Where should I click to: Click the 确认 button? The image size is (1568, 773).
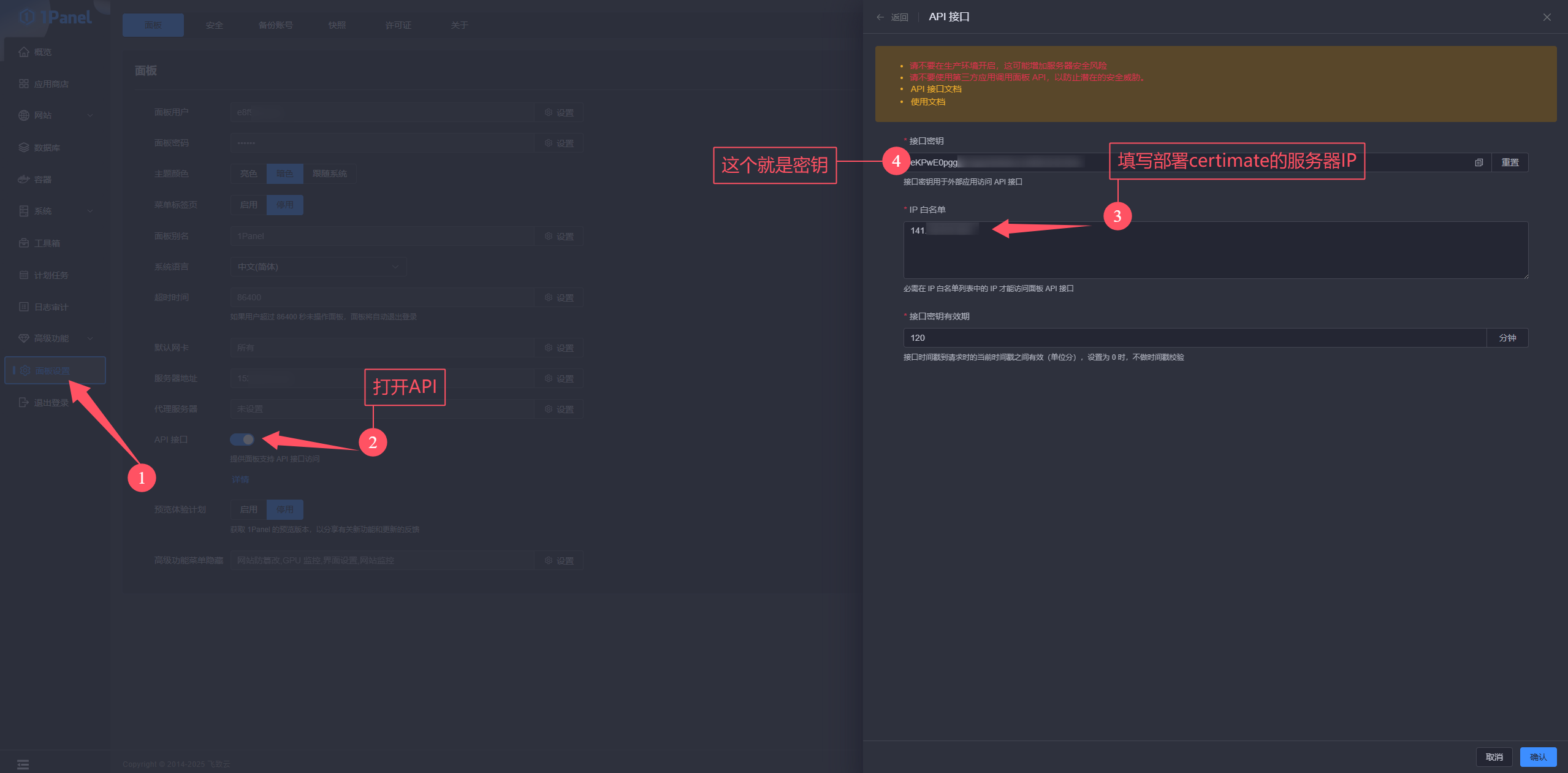point(1539,757)
